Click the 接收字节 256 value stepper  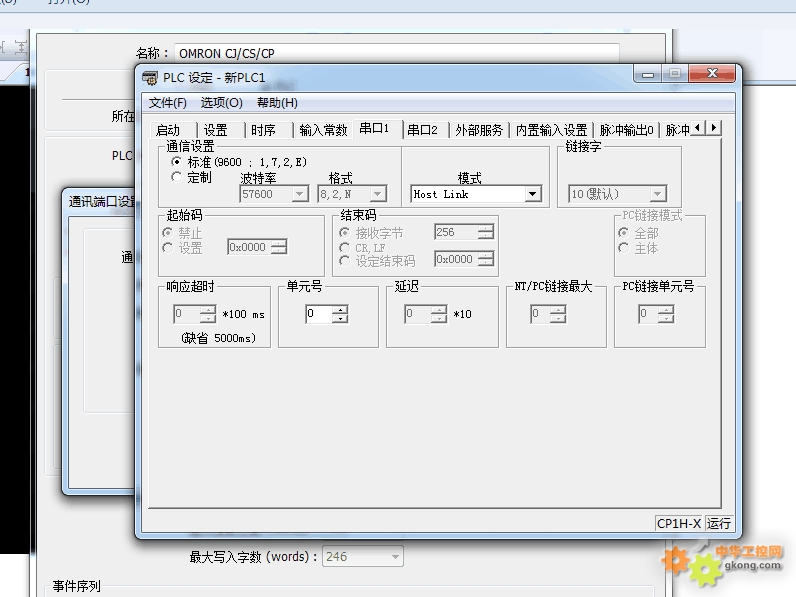tap(485, 233)
